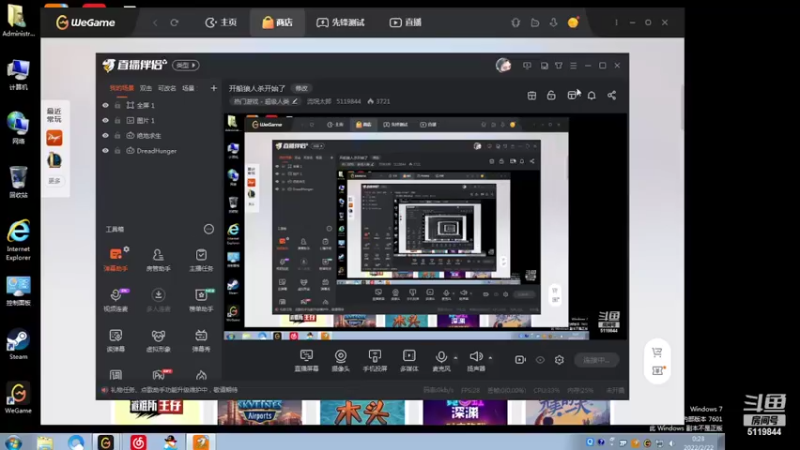Click the WeGame back arrow
This screenshot has height=450, width=800.
(155, 22)
